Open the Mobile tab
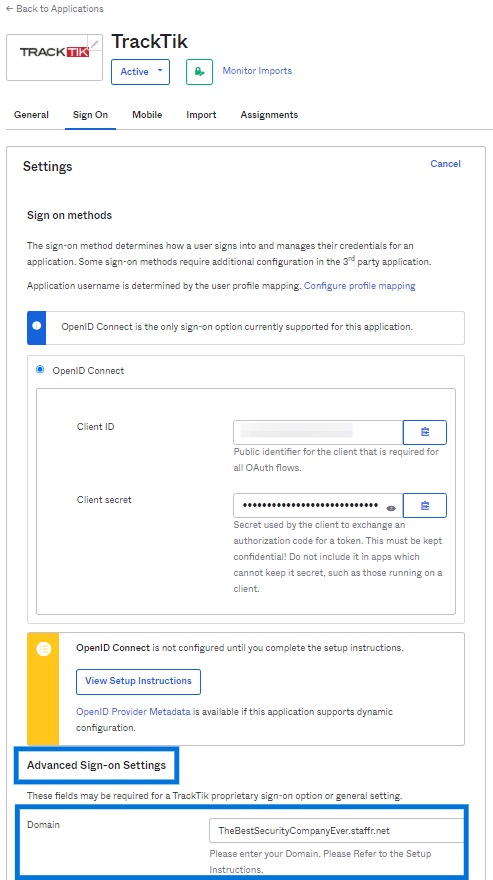This screenshot has height=880, width=493. pos(147,114)
